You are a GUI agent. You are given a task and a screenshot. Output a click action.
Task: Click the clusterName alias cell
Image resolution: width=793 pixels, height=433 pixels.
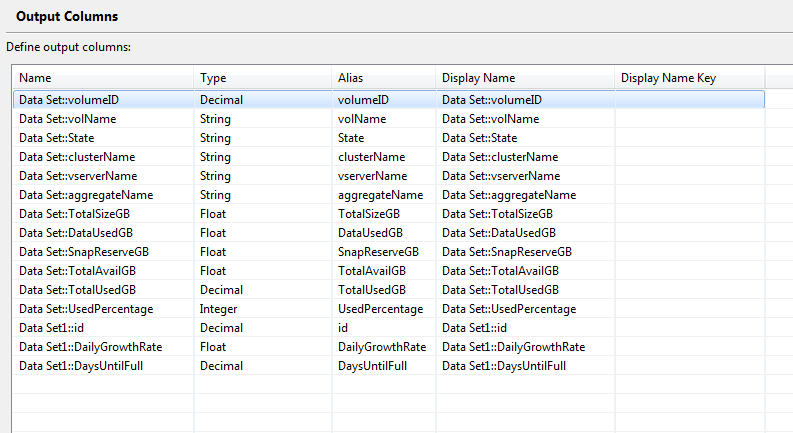click(x=384, y=157)
